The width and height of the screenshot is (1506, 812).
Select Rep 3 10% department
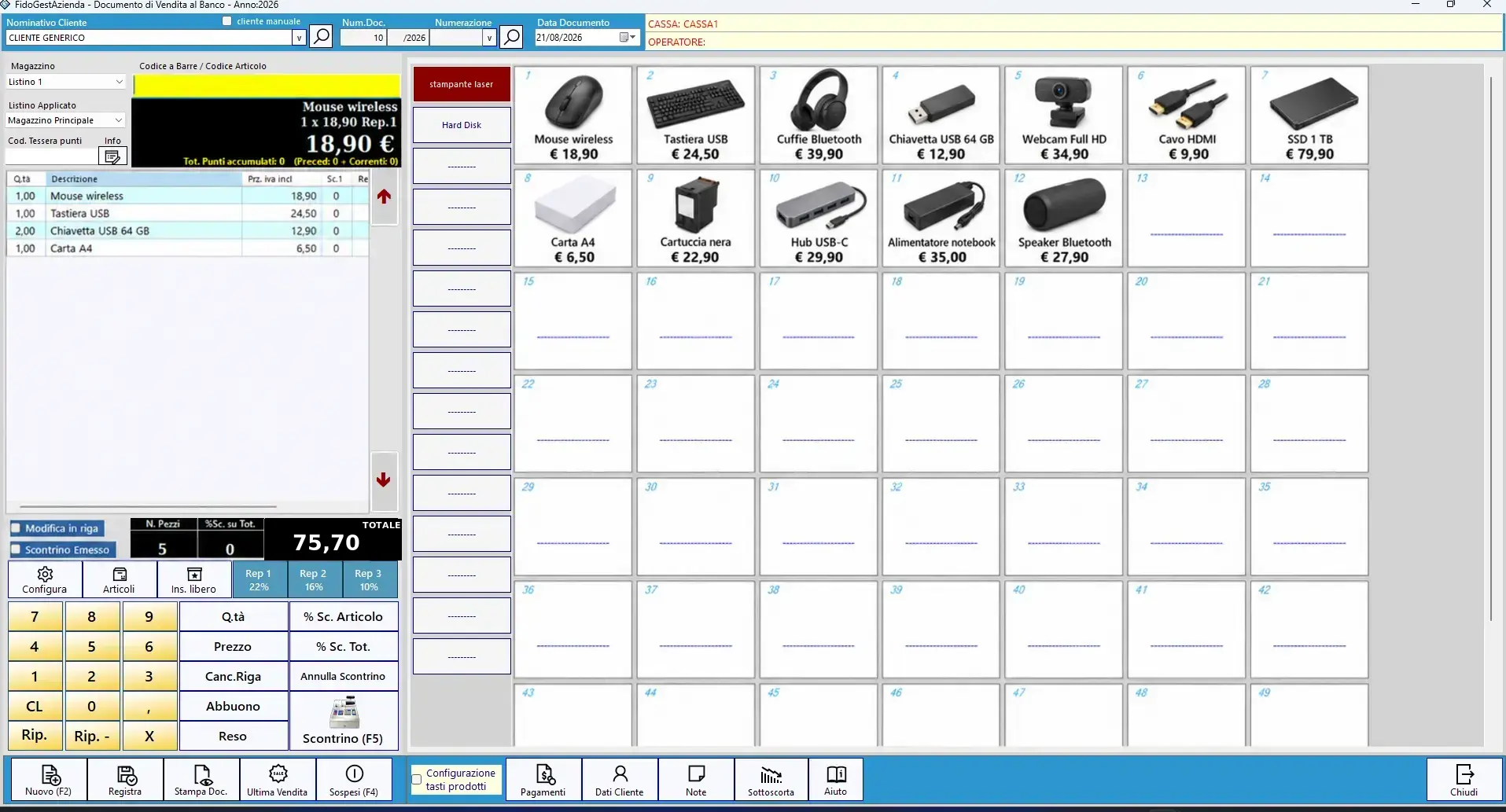pos(369,580)
